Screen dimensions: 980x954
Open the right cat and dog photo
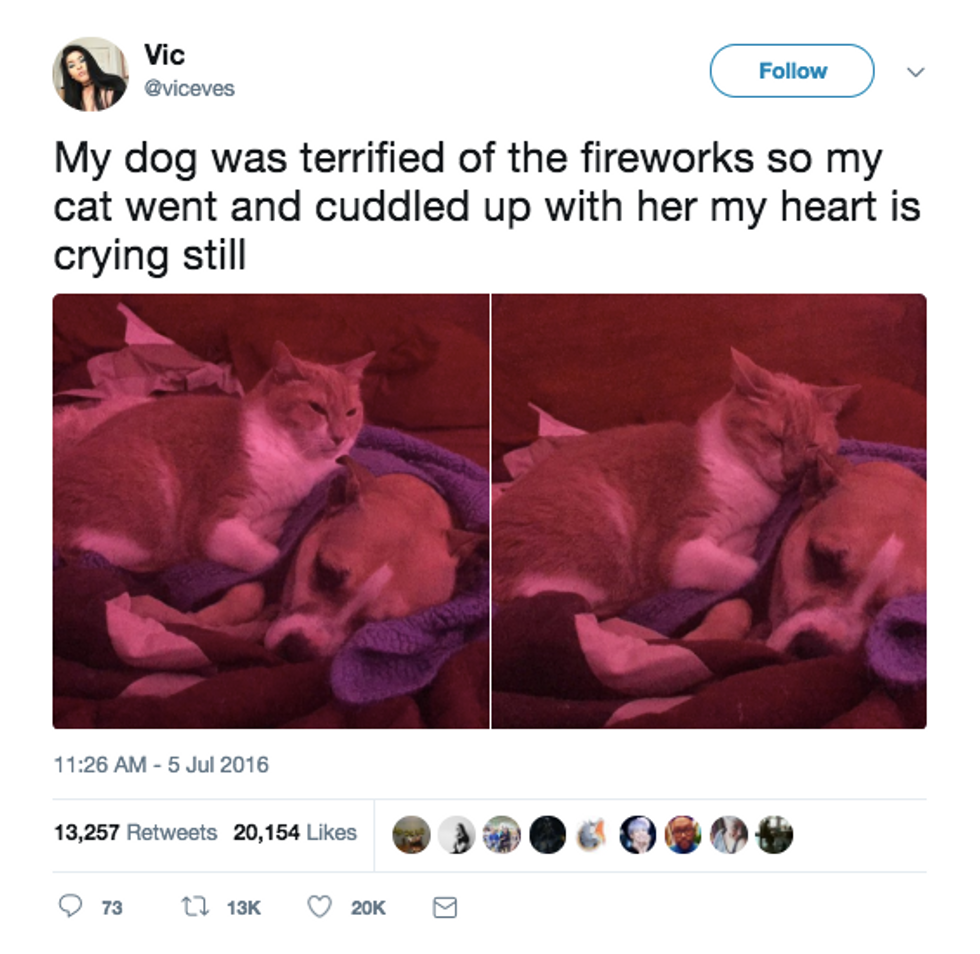[709, 511]
